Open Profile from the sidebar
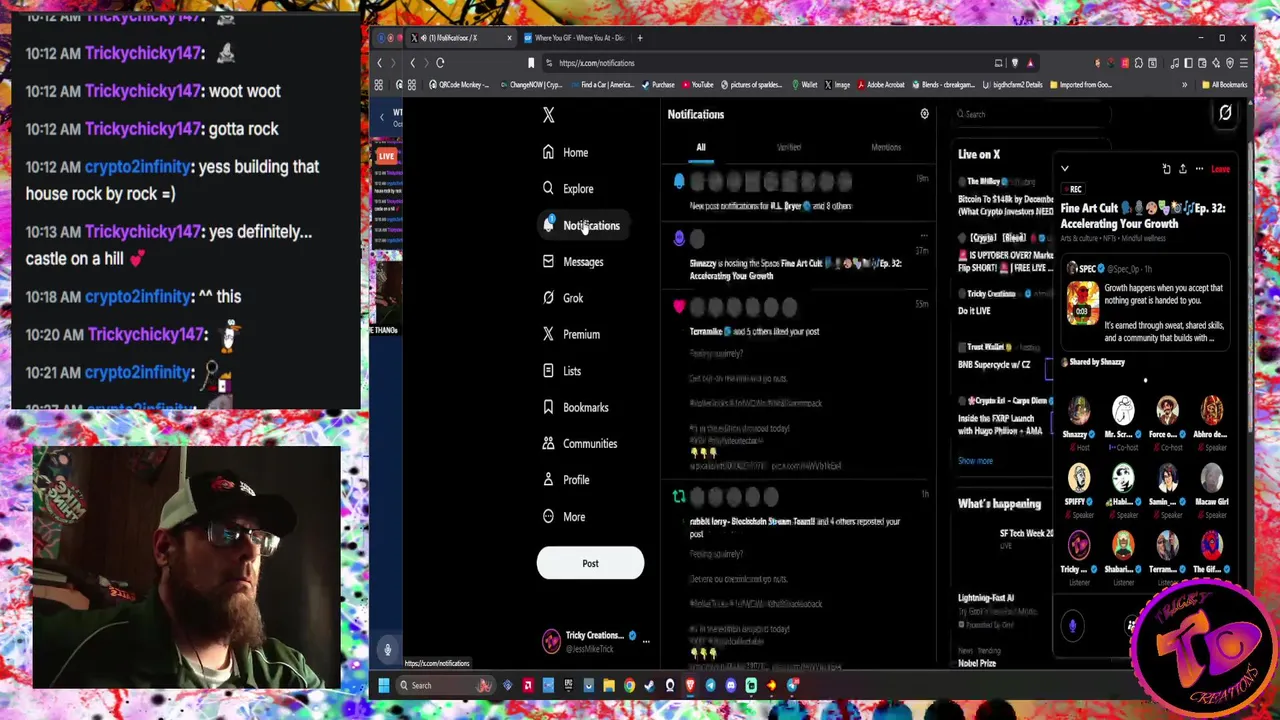The image size is (1280, 720). pyautogui.click(x=566, y=480)
